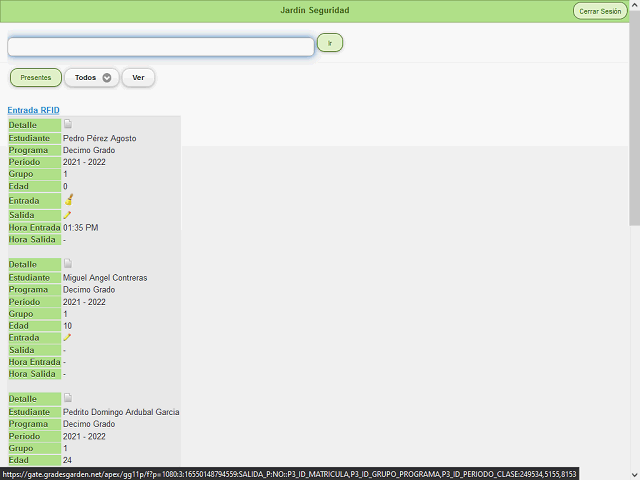The image size is (640, 480).
Task: Open detail icon for Pedrito Domingo Ardubal Garcia
Action: pos(68,398)
